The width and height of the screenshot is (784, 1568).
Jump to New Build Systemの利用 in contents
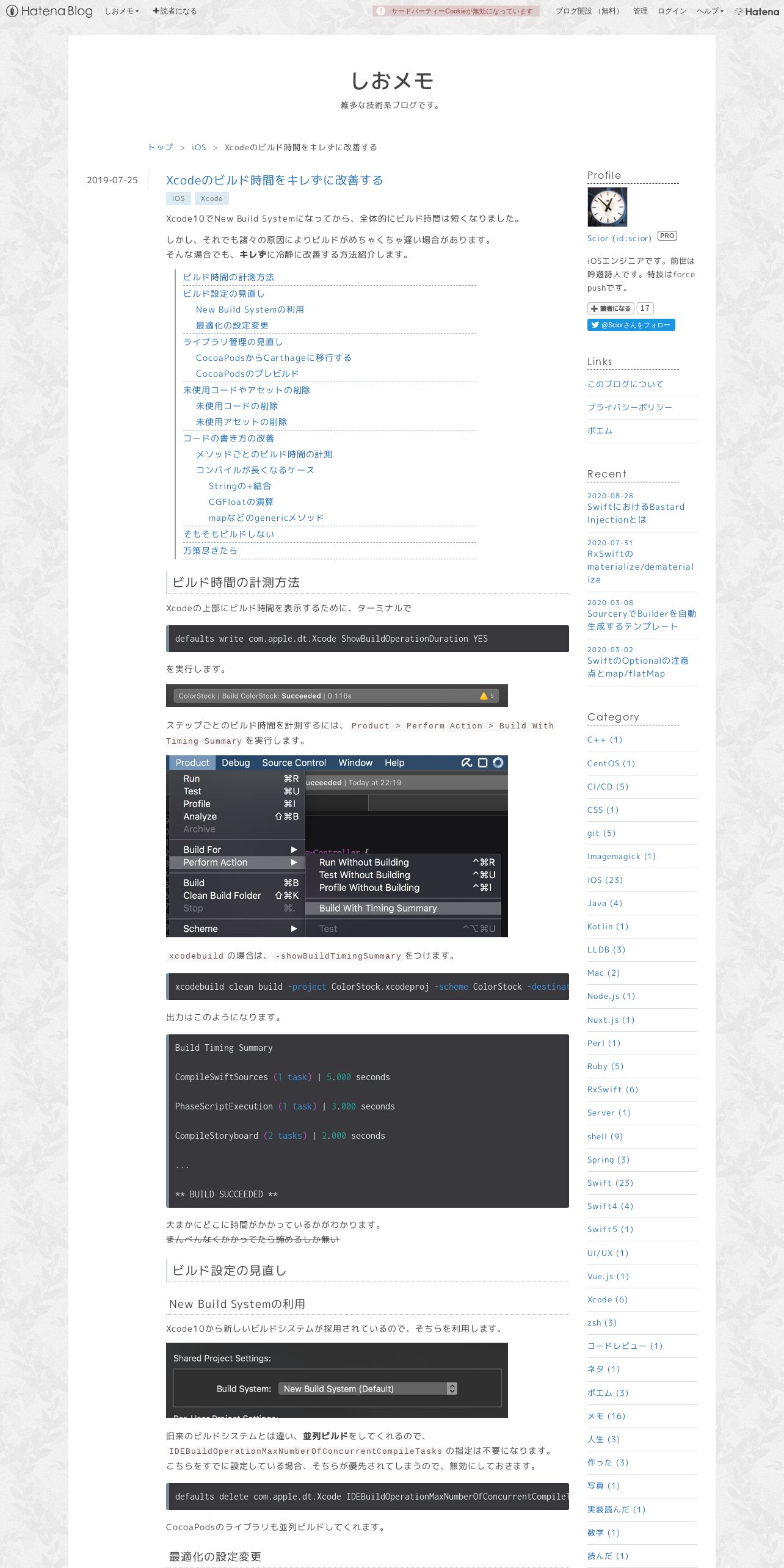[x=250, y=310]
